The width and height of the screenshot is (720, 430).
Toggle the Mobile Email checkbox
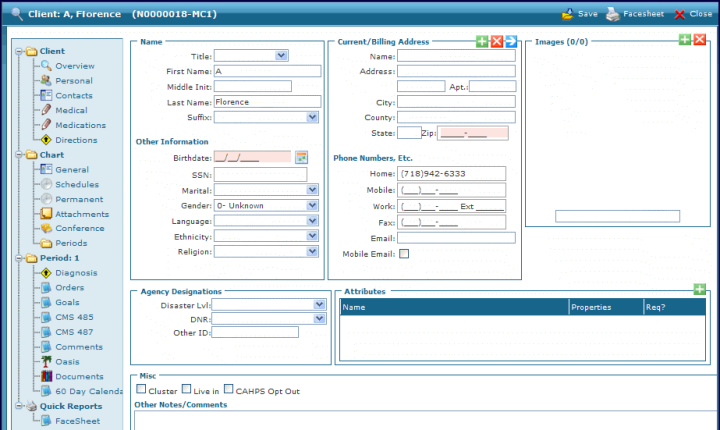pyautogui.click(x=404, y=254)
